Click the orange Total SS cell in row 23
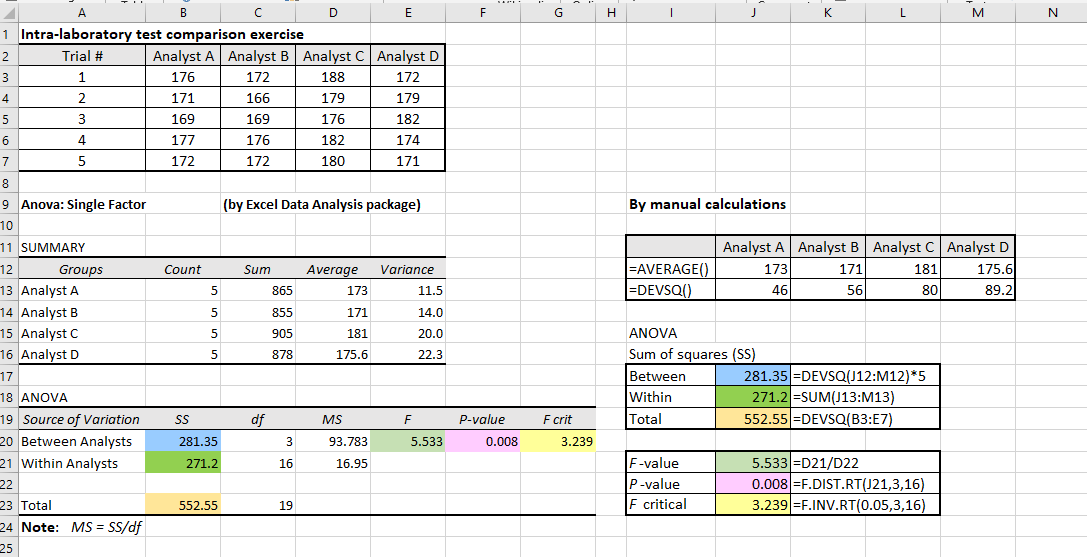 [x=183, y=505]
